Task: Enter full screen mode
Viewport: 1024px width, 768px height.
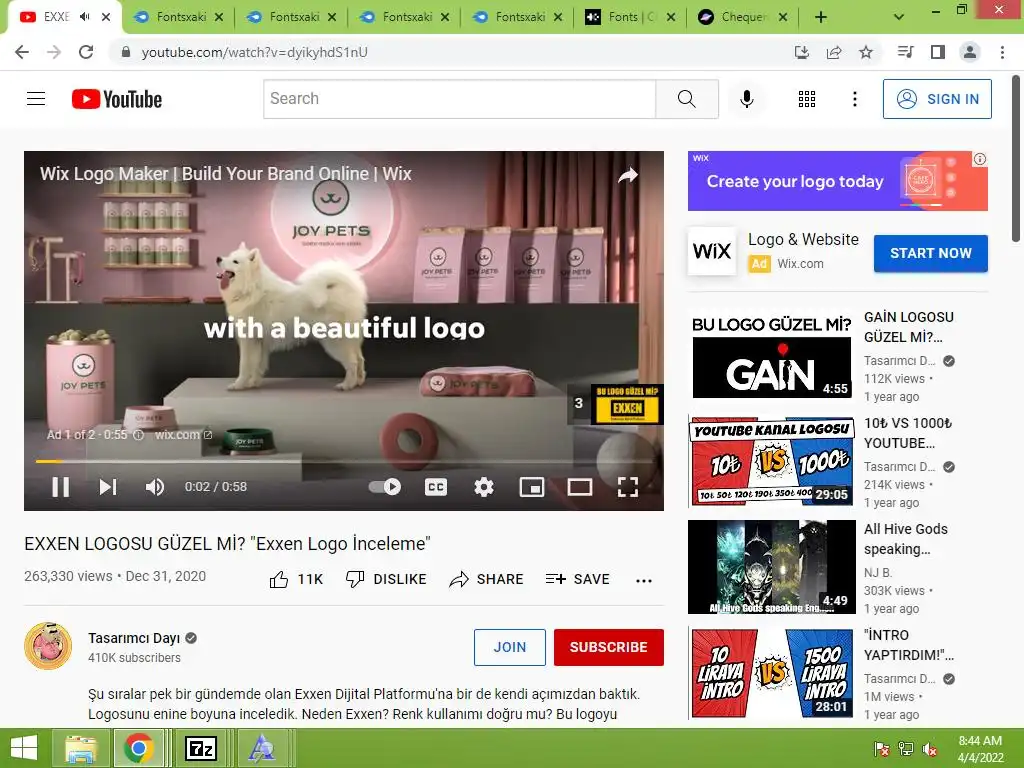Action: [628, 487]
